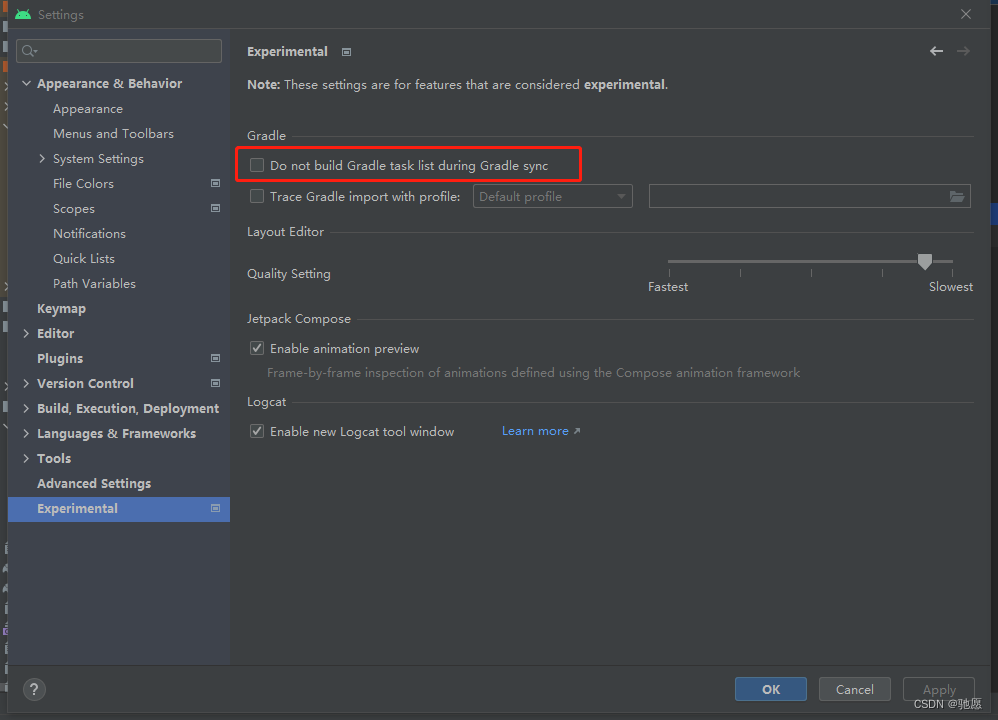Go to Plugins settings
This screenshot has height=720, width=998.
60,358
